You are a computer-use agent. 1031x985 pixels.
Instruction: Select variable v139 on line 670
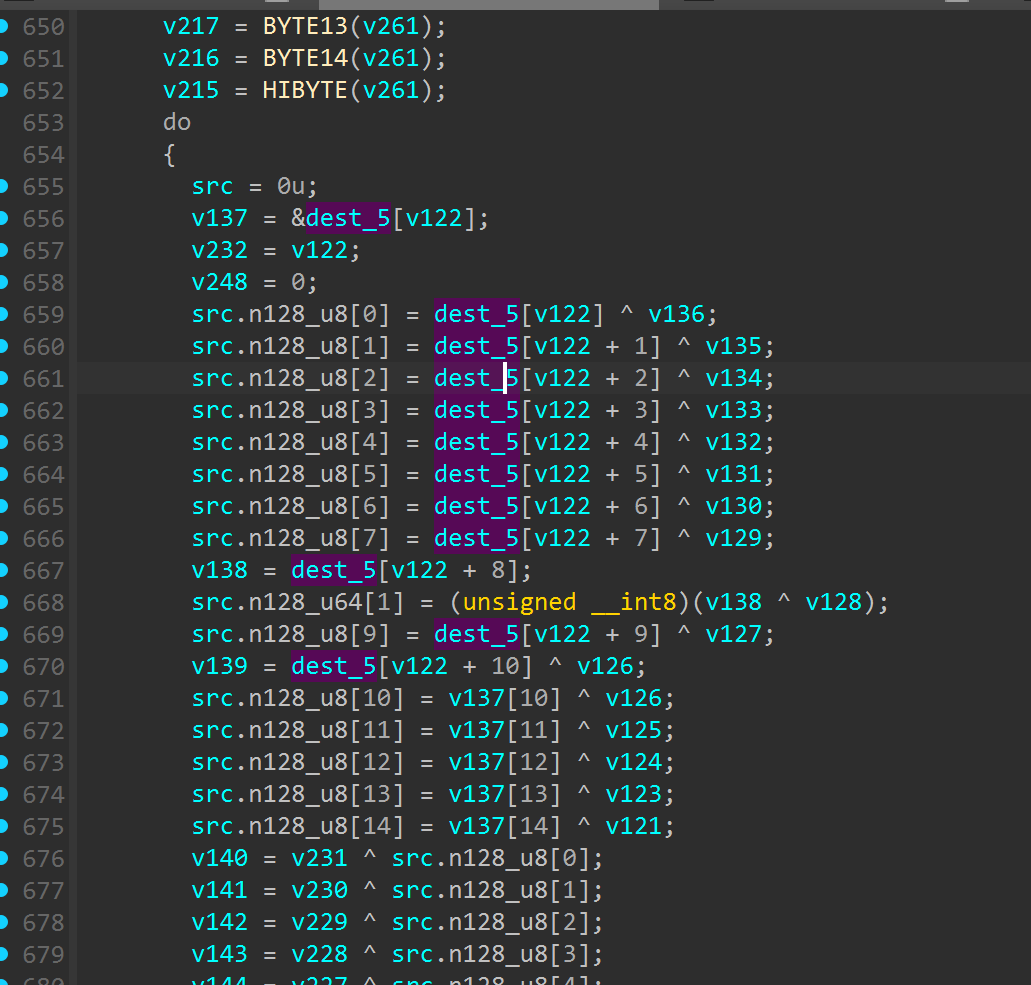(220, 666)
